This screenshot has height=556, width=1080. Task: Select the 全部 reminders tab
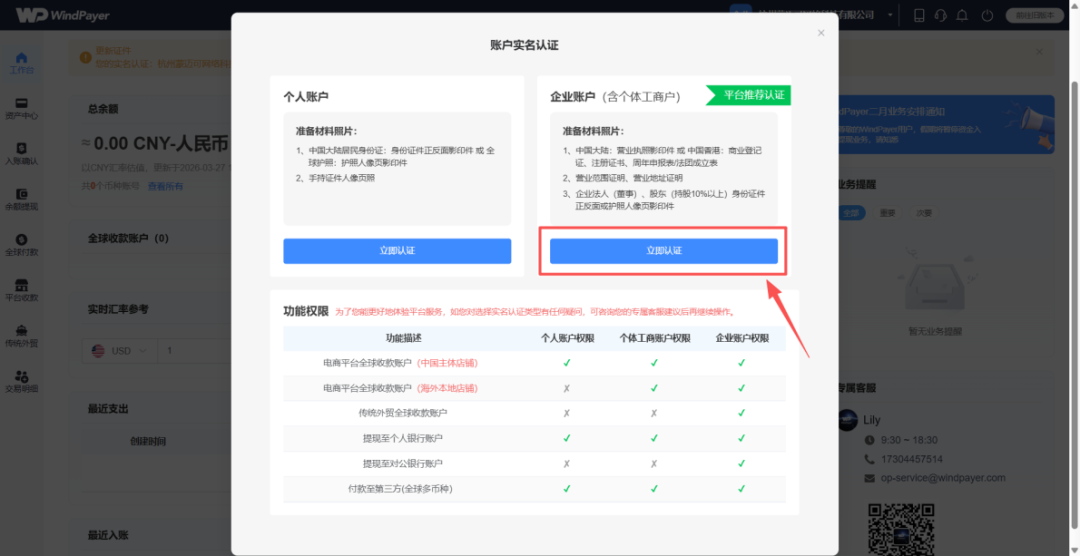click(x=850, y=213)
